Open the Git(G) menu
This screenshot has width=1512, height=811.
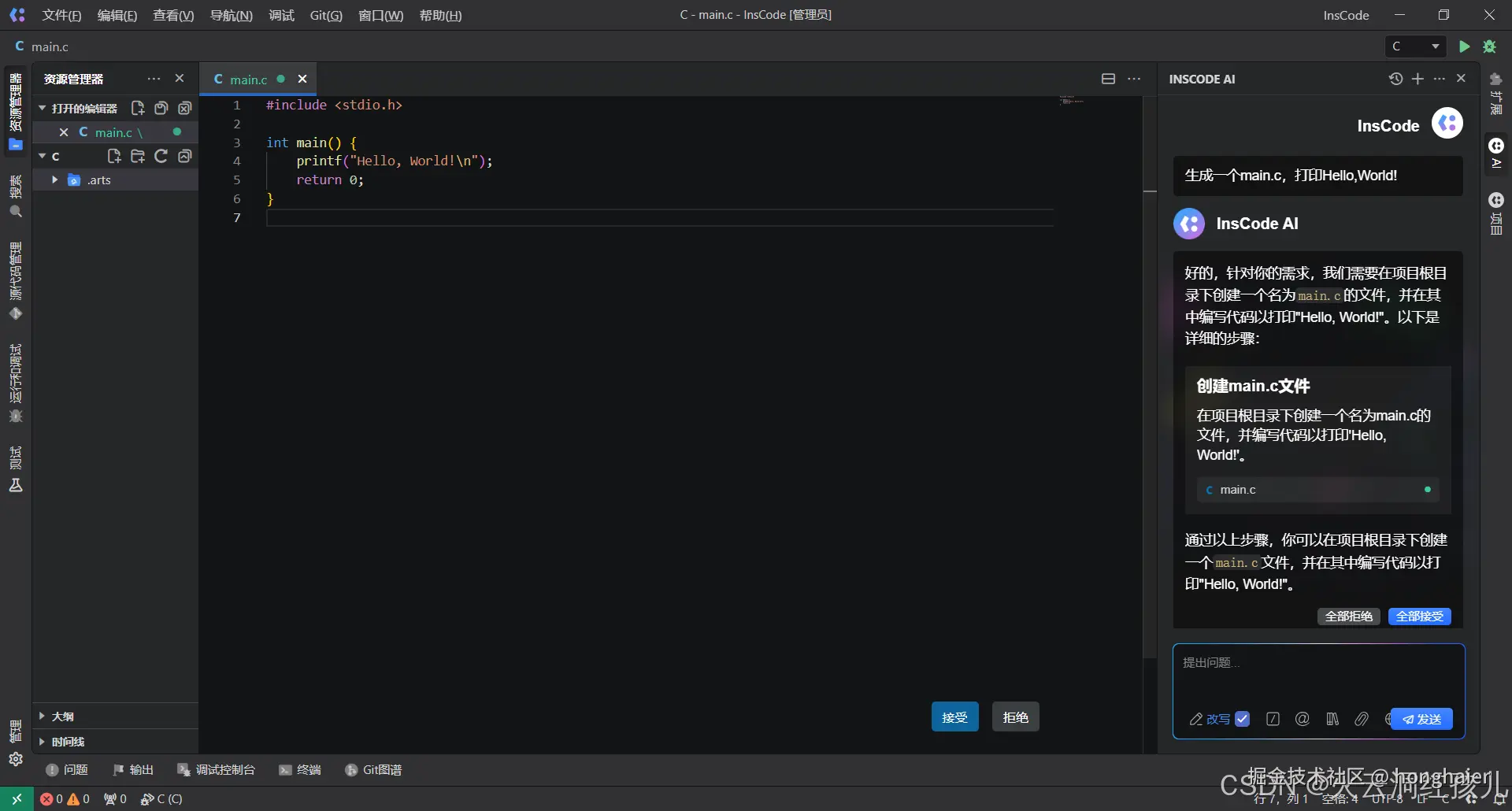(x=326, y=15)
